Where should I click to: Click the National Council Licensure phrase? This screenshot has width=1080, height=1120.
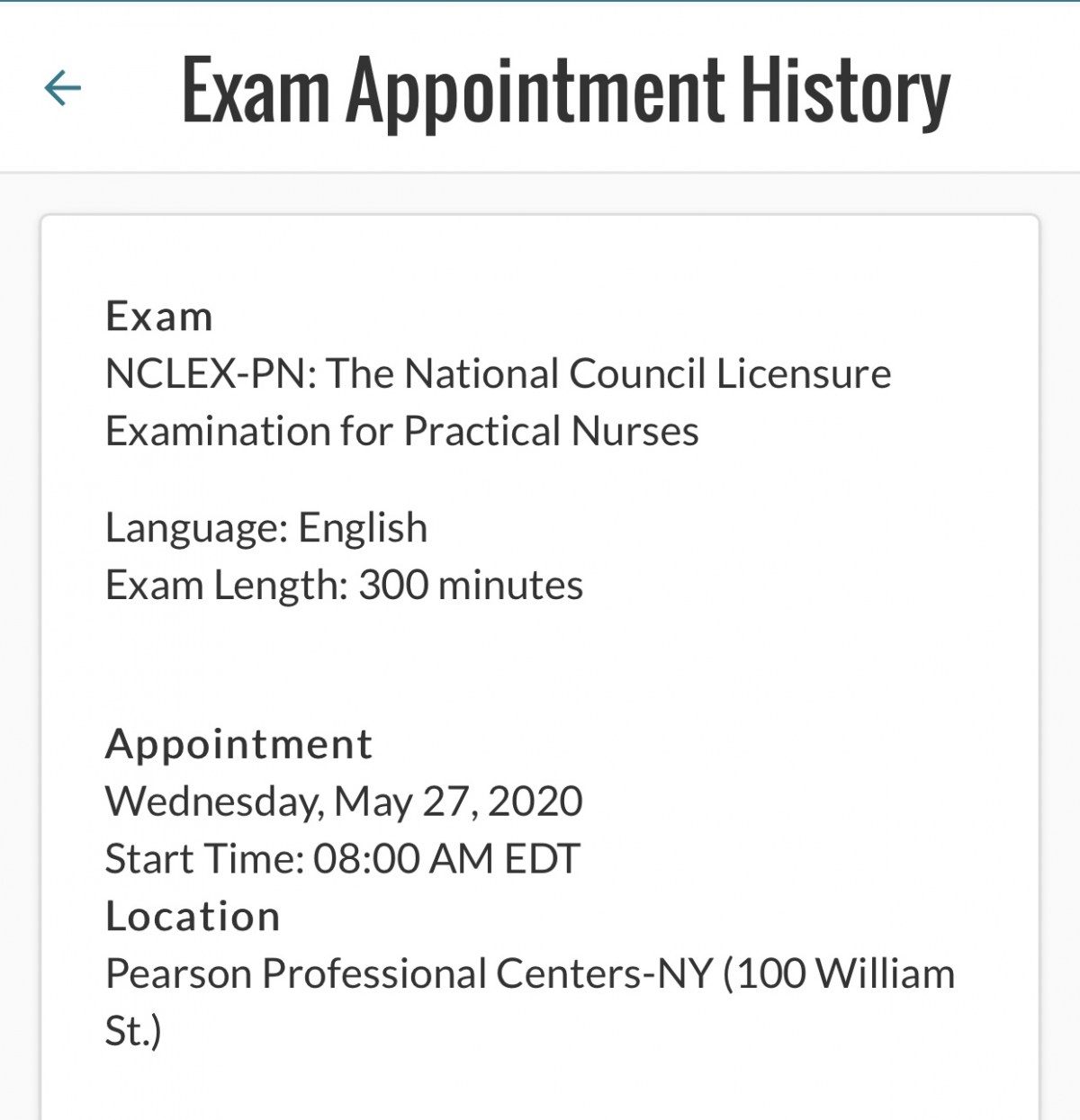[648, 374]
